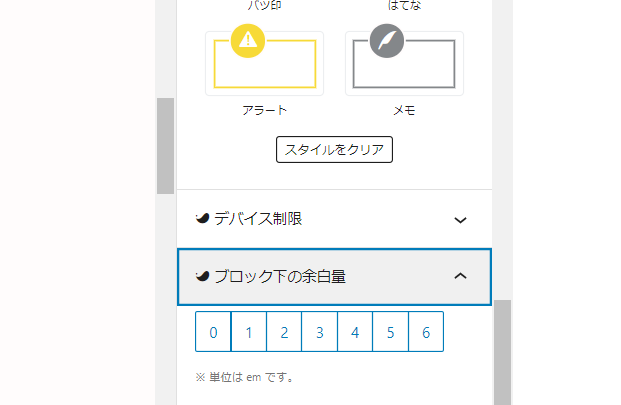Select the yellow alert warning icon
Image resolution: width=621 pixels, height=405 pixels.
tap(248, 41)
